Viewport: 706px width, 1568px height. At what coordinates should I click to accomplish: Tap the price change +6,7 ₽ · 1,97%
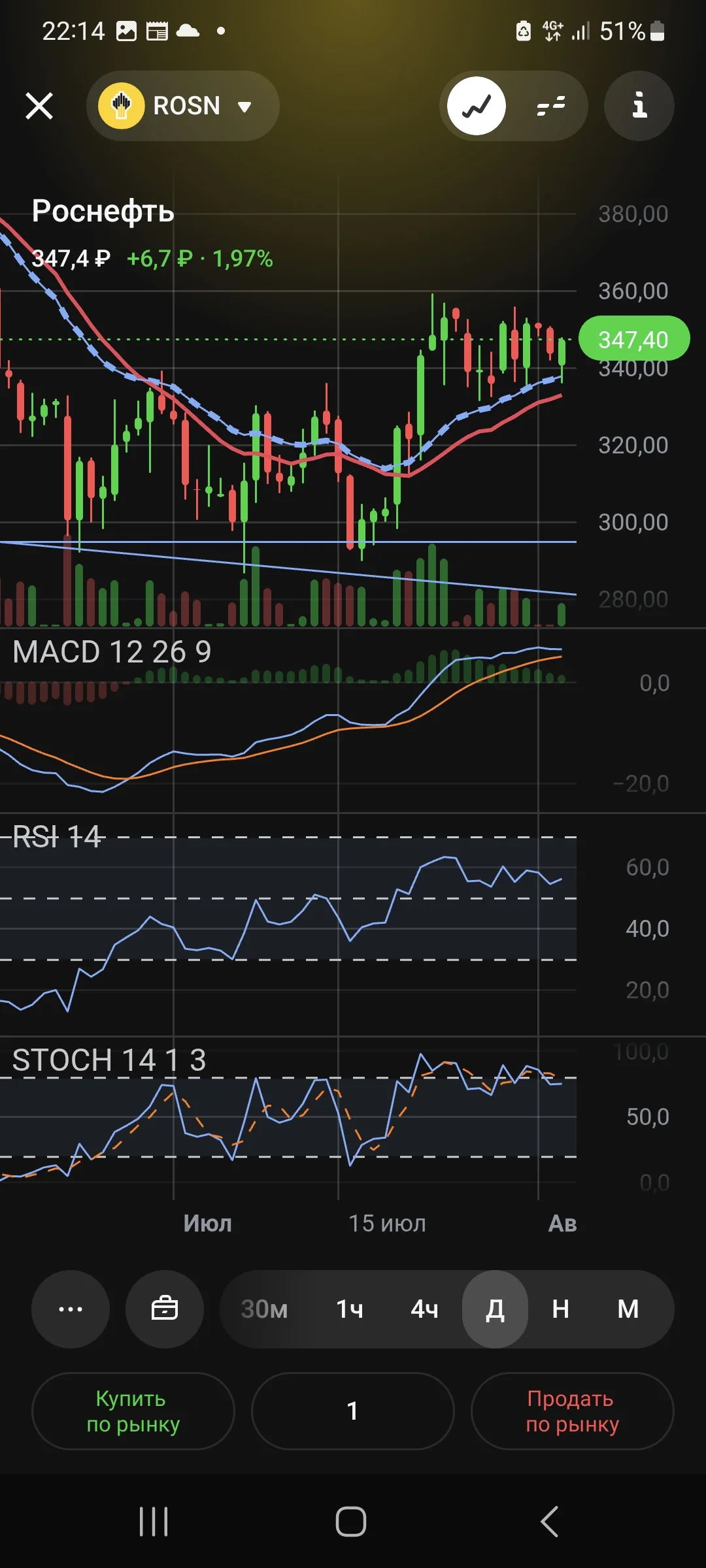(199, 259)
